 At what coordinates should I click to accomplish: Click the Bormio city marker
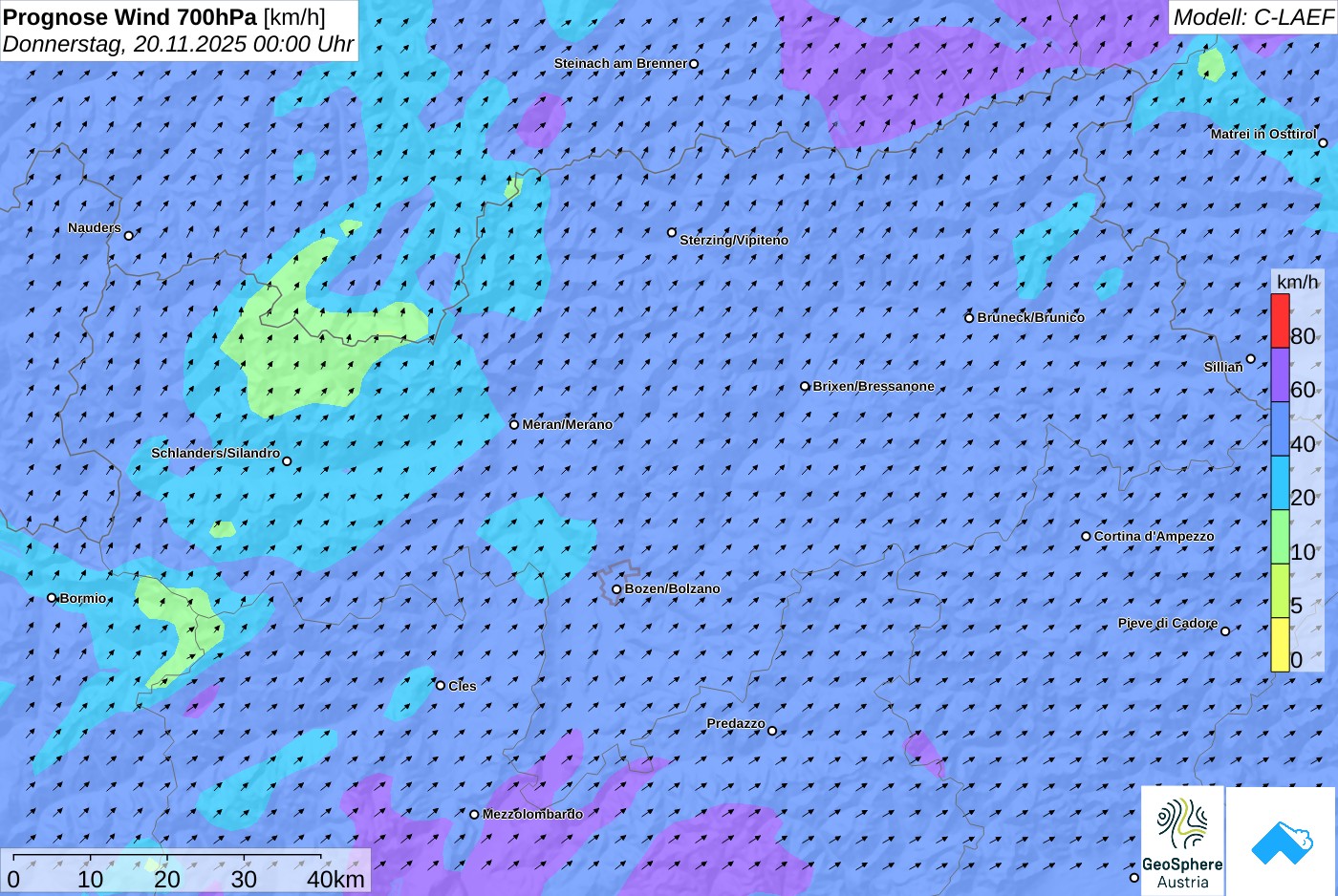[52, 598]
